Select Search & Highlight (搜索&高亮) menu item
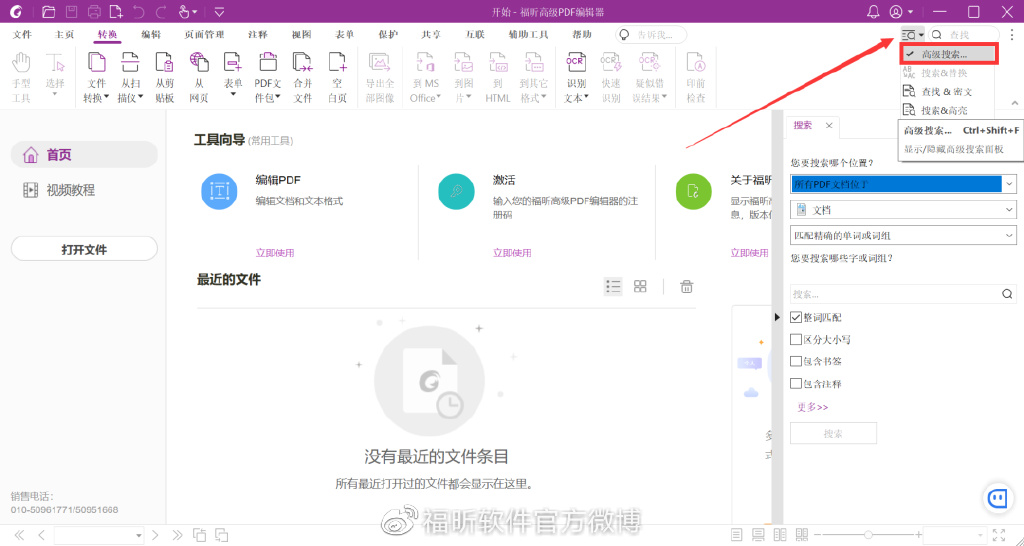Image resolution: width=1024 pixels, height=546 pixels. pyautogui.click(x=944, y=110)
